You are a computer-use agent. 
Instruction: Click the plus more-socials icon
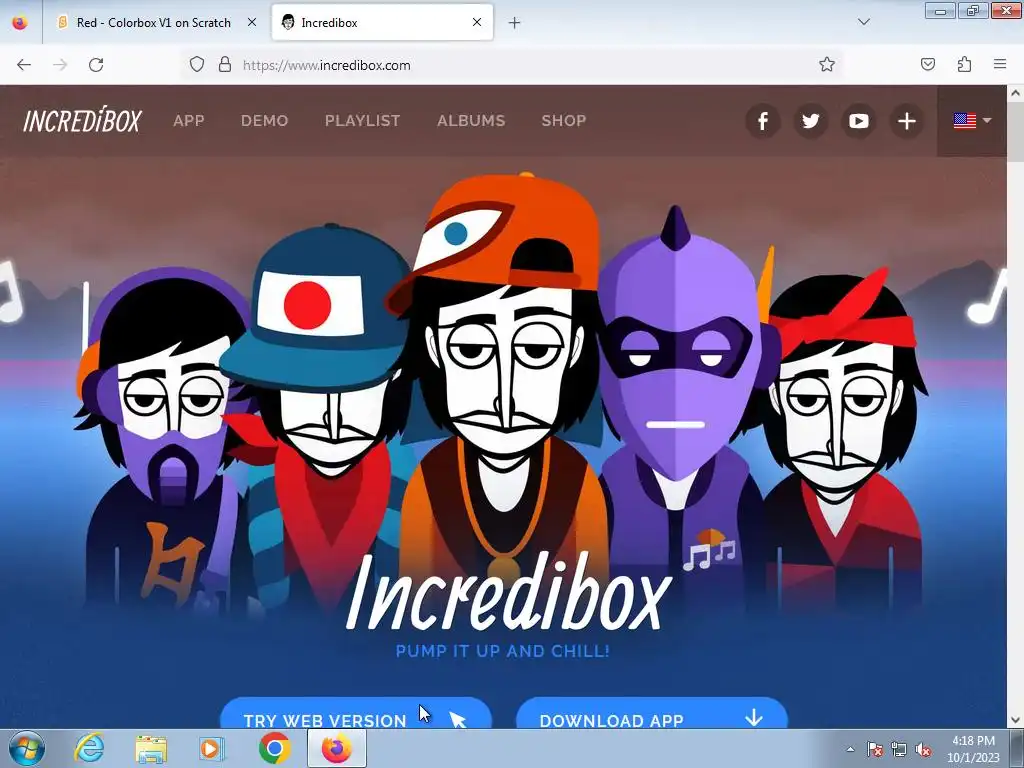click(x=906, y=121)
